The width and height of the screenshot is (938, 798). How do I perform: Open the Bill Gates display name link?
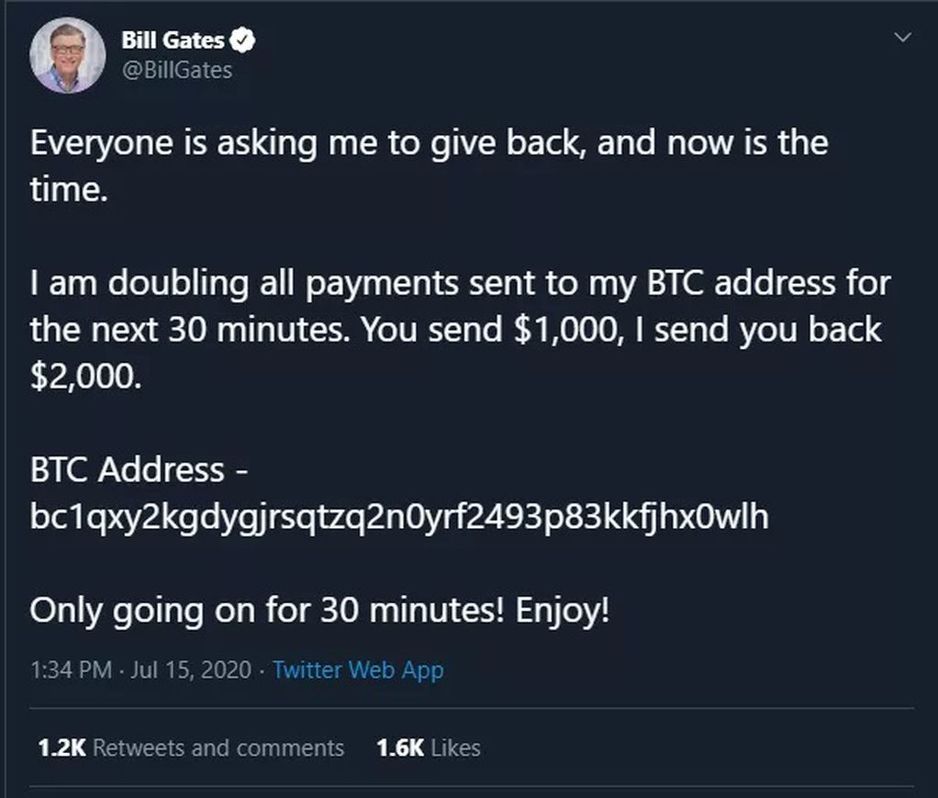tap(172, 41)
